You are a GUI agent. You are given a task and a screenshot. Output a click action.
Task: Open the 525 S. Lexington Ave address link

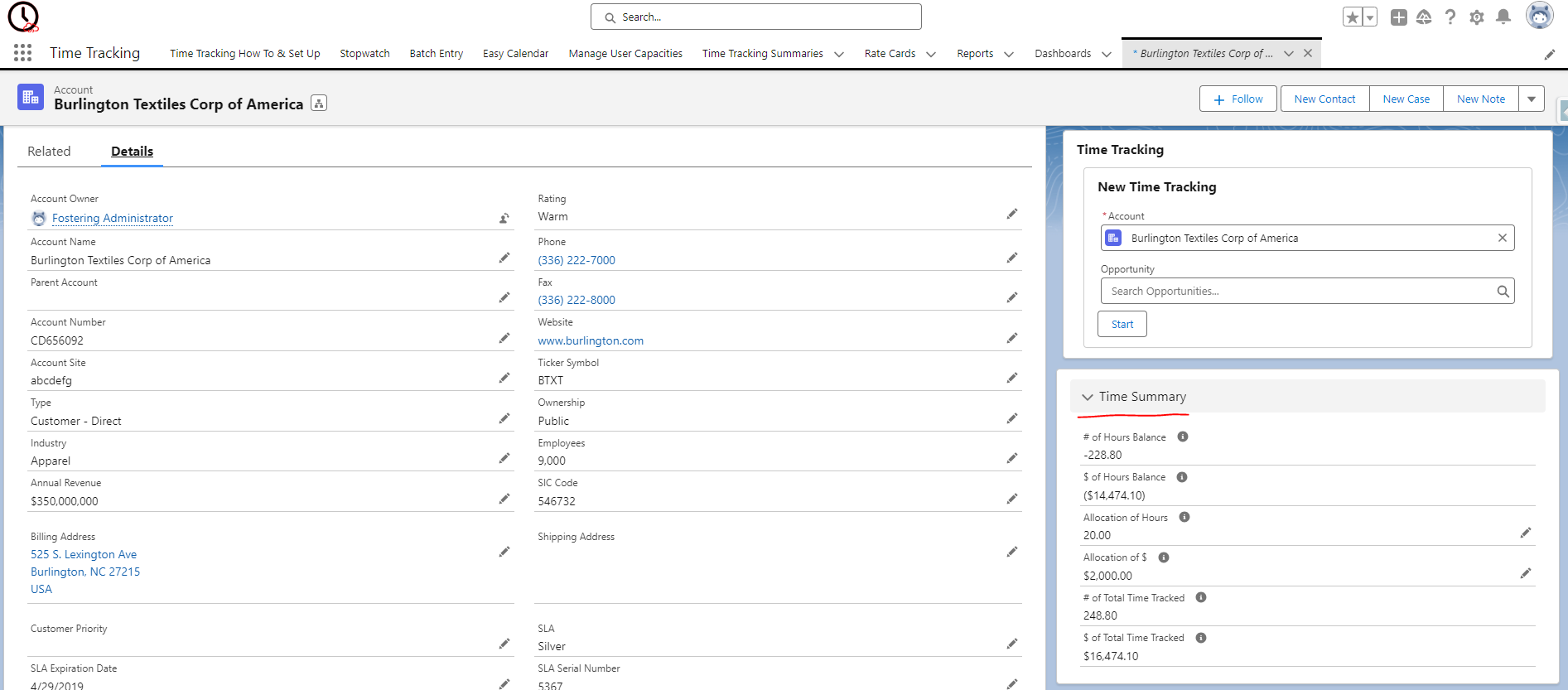pyautogui.click(x=84, y=554)
